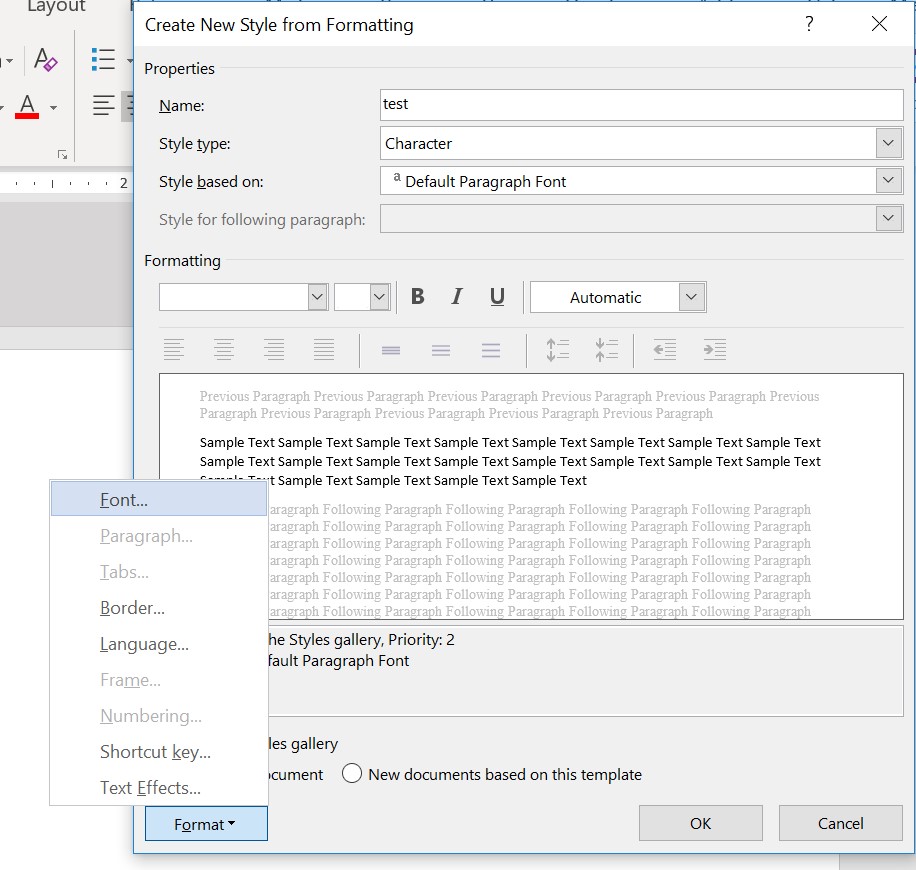
Task: Toggle Bold in style formatting
Action: tap(418, 297)
